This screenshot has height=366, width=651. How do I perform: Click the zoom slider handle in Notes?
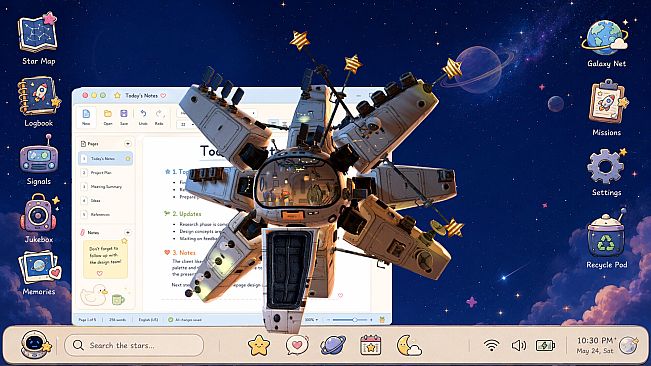(x=355, y=320)
